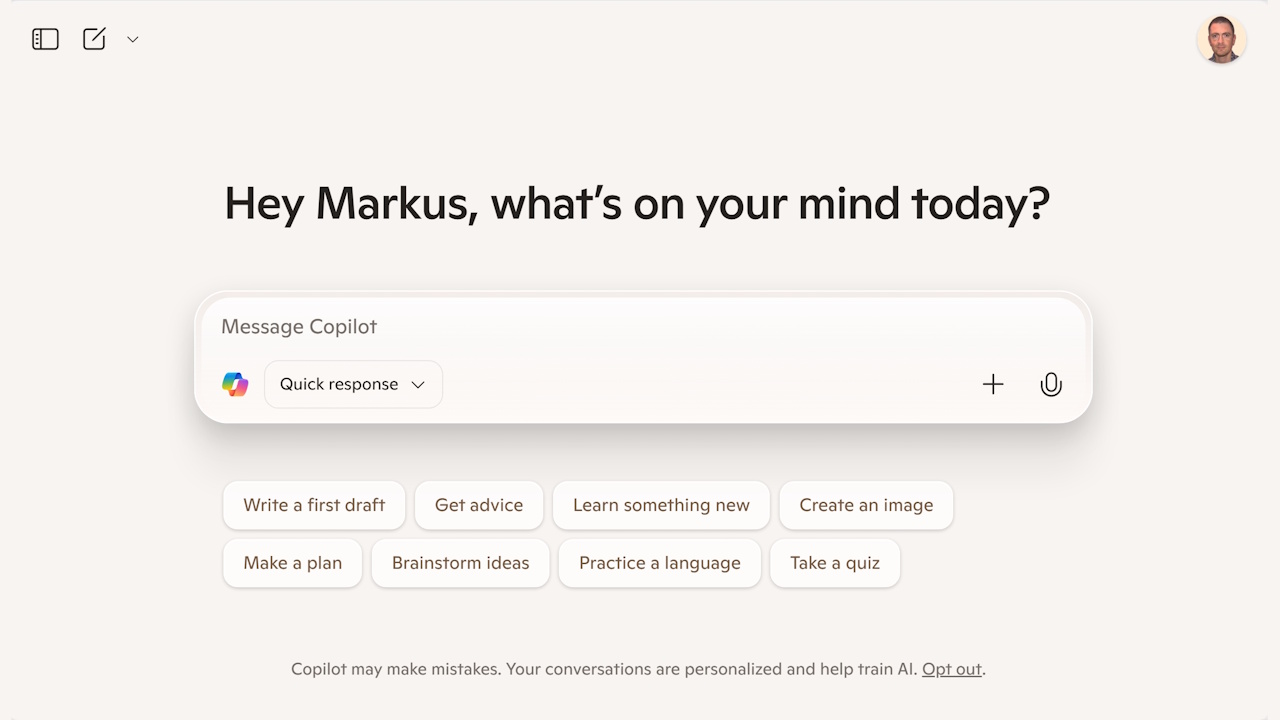This screenshot has height=720, width=1280.
Task: Select the Brainstorm ideas suggestion
Action: (460, 563)
